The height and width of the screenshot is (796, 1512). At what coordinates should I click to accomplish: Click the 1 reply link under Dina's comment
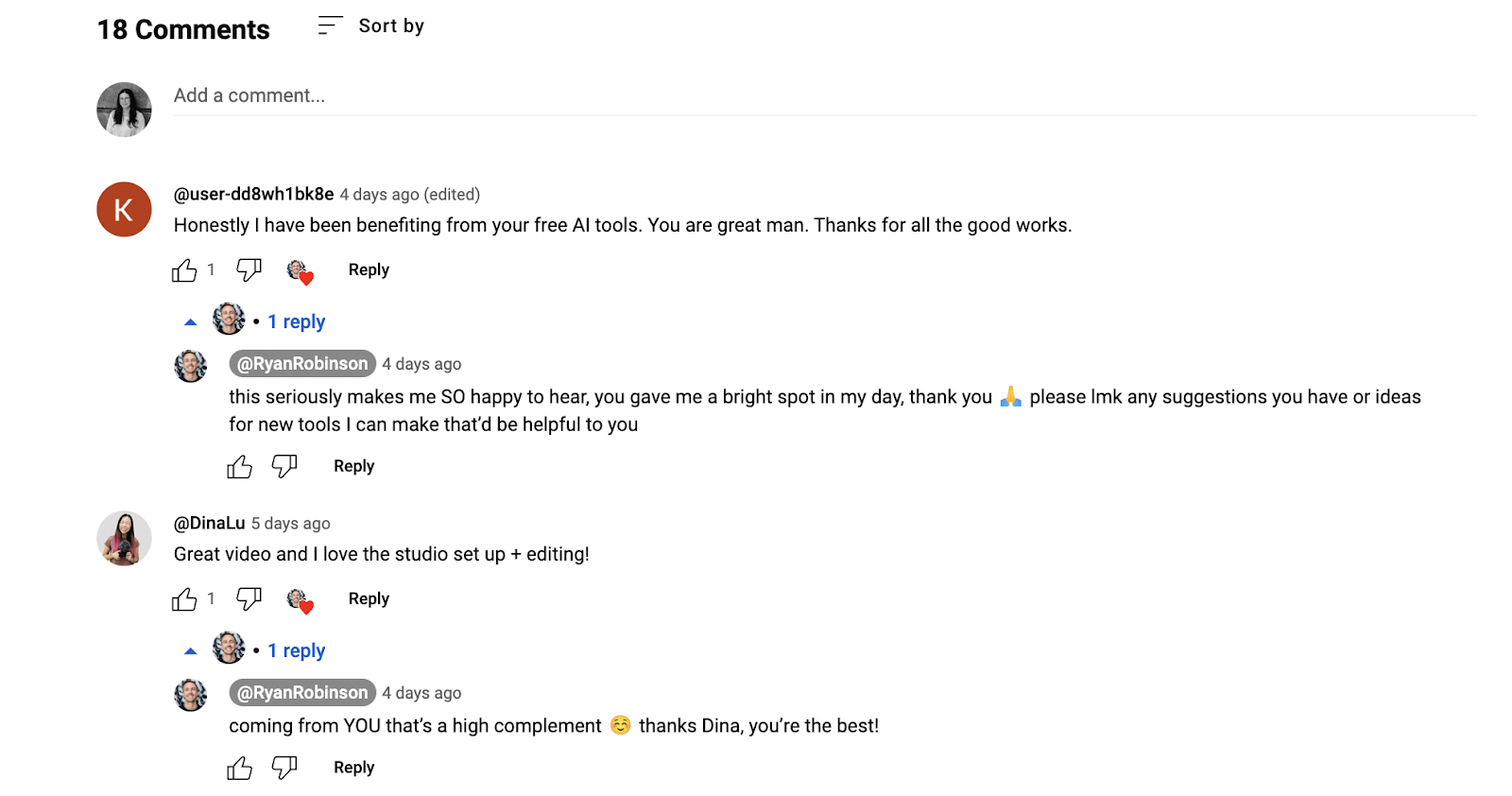click(x=296, y=650)
